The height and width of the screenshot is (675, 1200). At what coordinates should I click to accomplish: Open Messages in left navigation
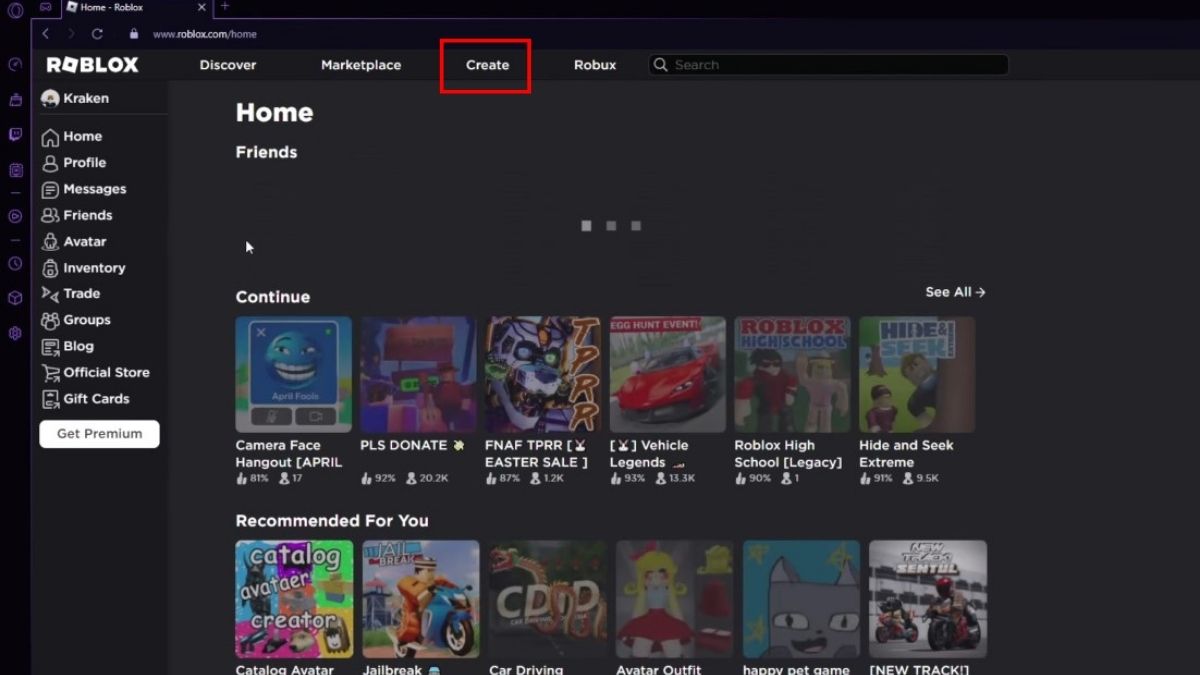point(84,189)
